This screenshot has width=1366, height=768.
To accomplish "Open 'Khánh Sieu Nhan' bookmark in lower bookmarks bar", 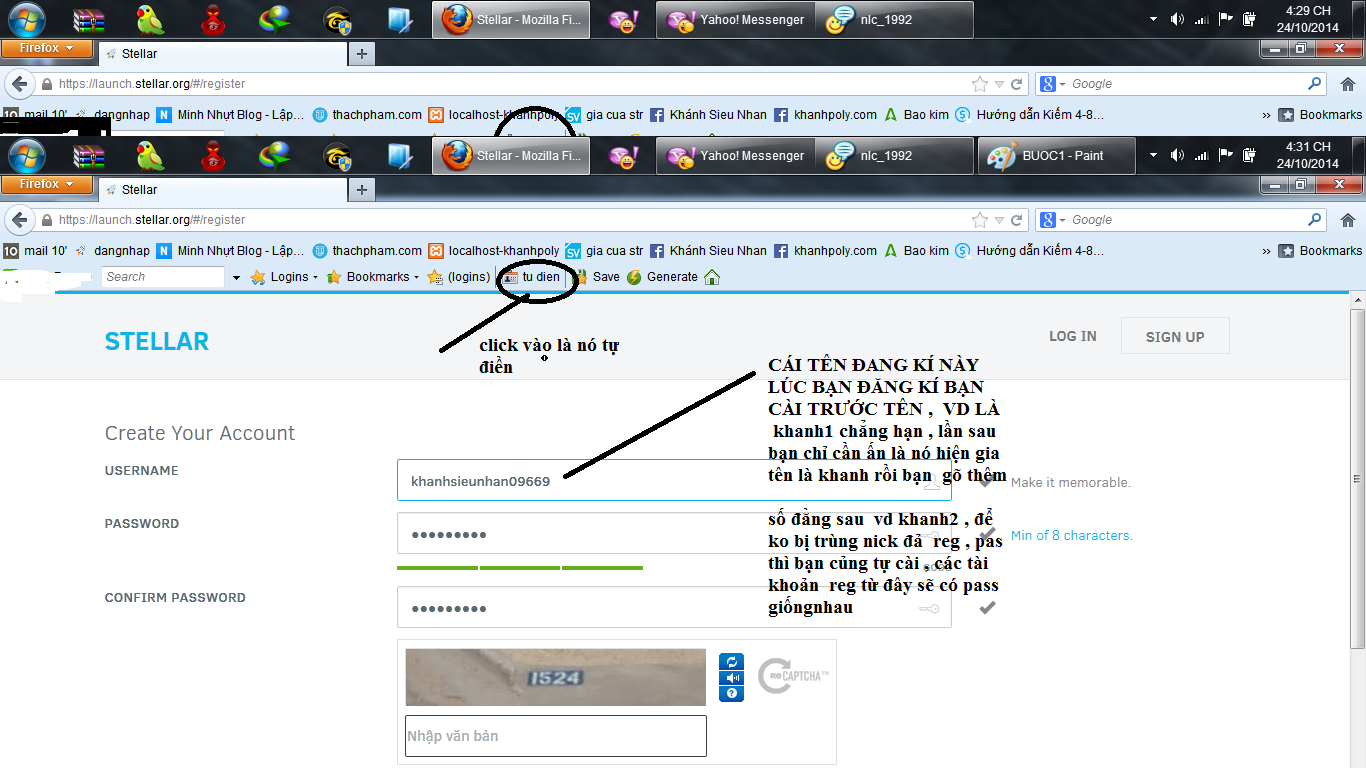I will tap(708, 251).
